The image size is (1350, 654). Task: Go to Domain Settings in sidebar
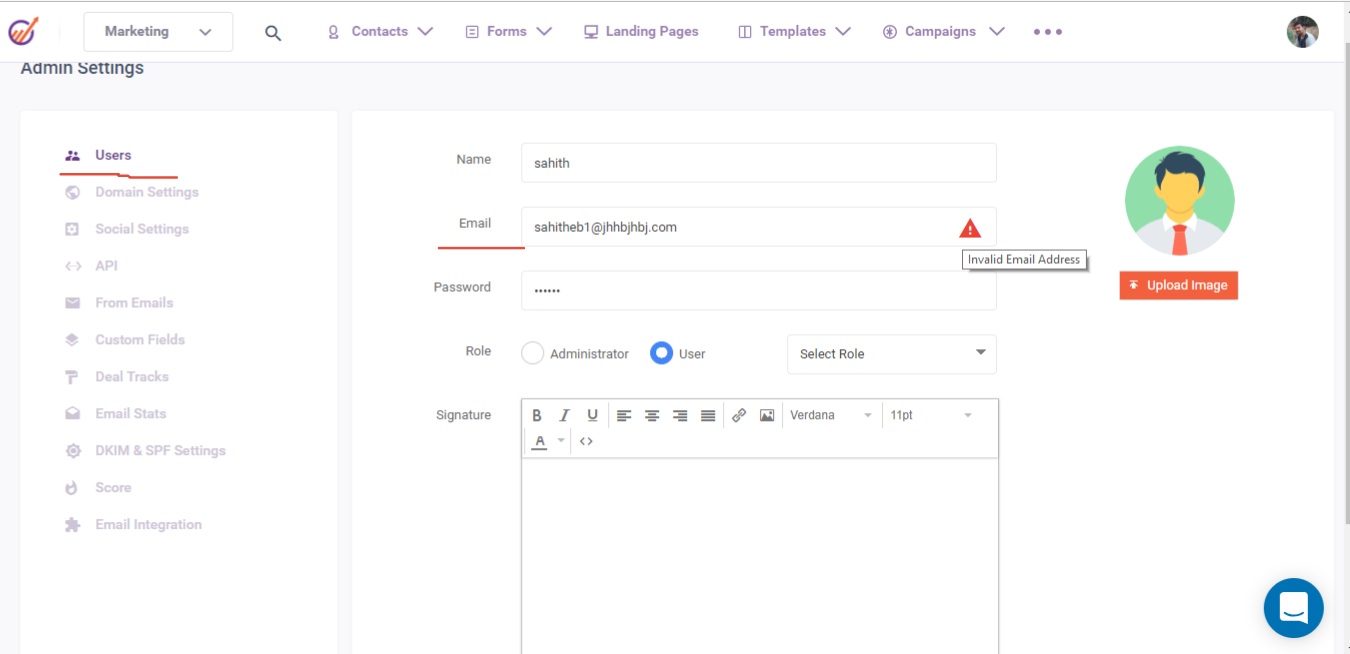147,192
